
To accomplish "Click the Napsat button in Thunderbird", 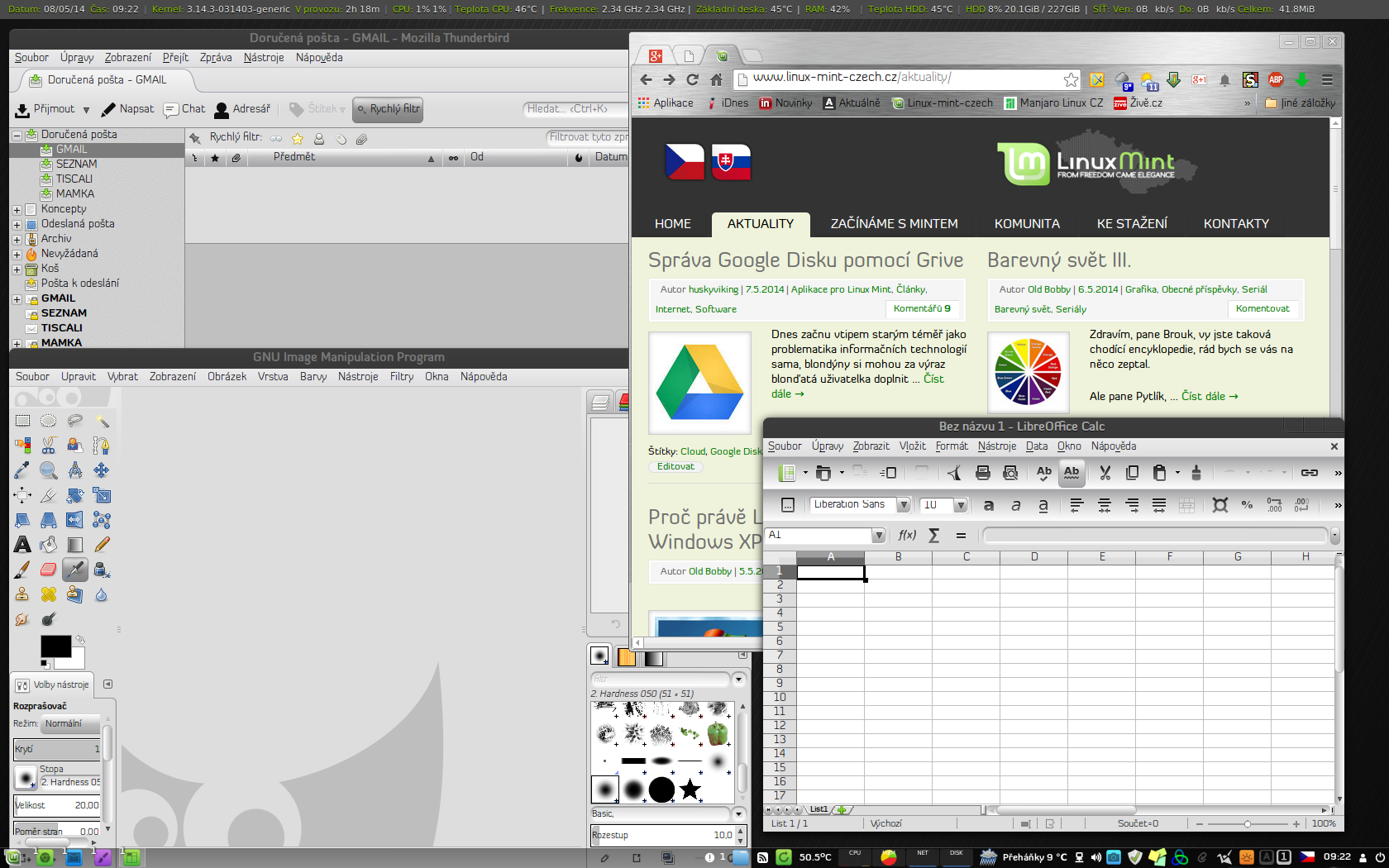I will click(x=127, y=109).
